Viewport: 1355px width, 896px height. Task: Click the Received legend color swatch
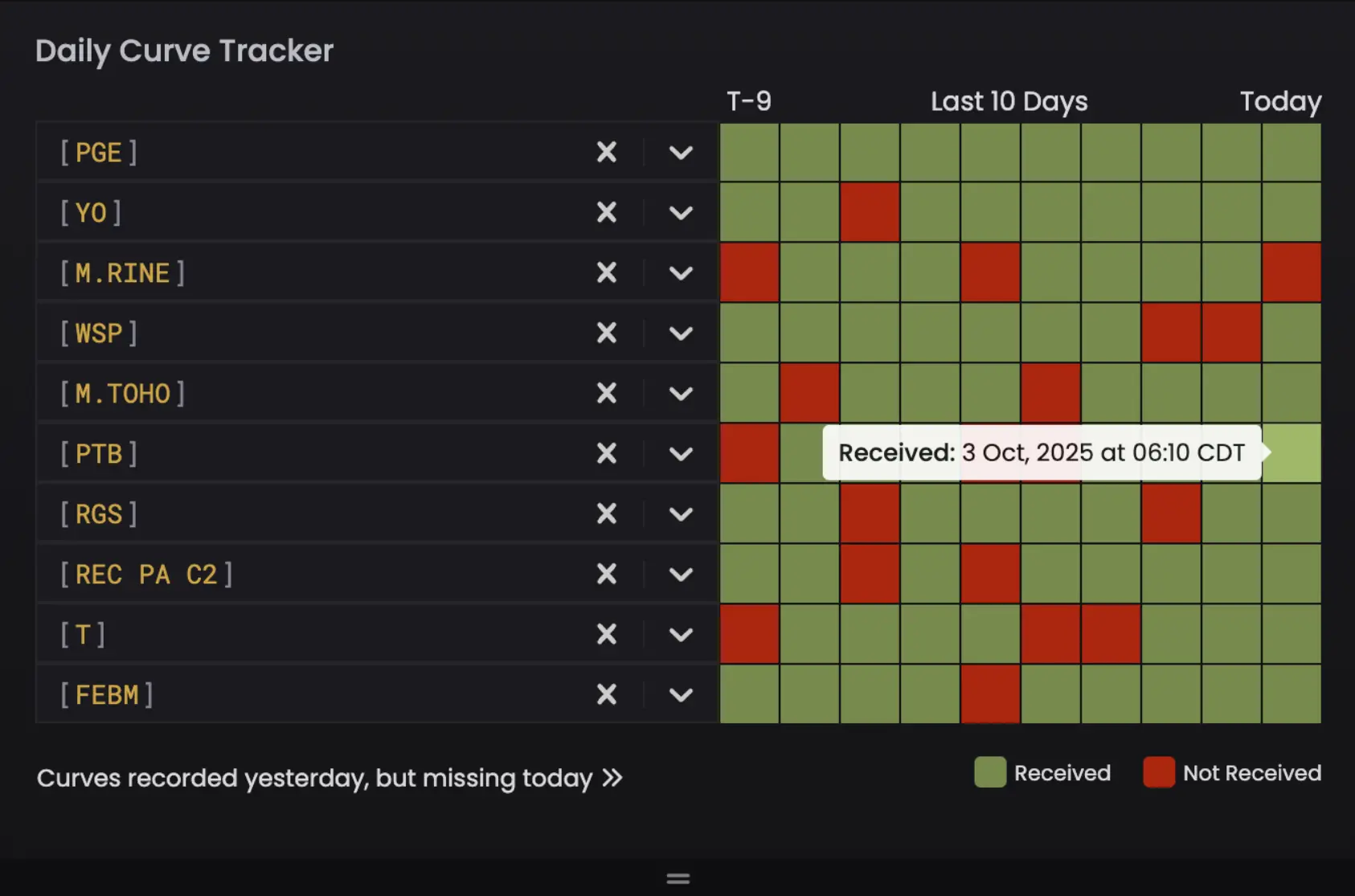(989, 772)
